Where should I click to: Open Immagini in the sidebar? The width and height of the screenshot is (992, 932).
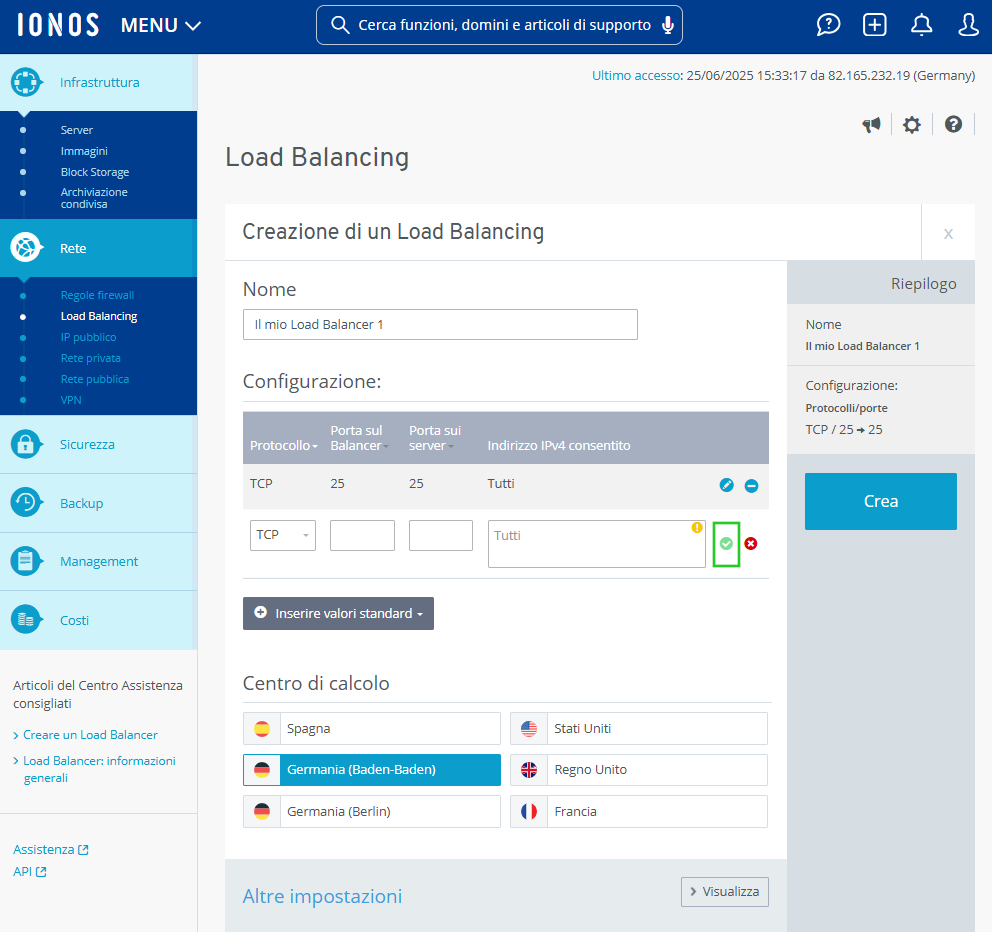click(x=84, y=151)
